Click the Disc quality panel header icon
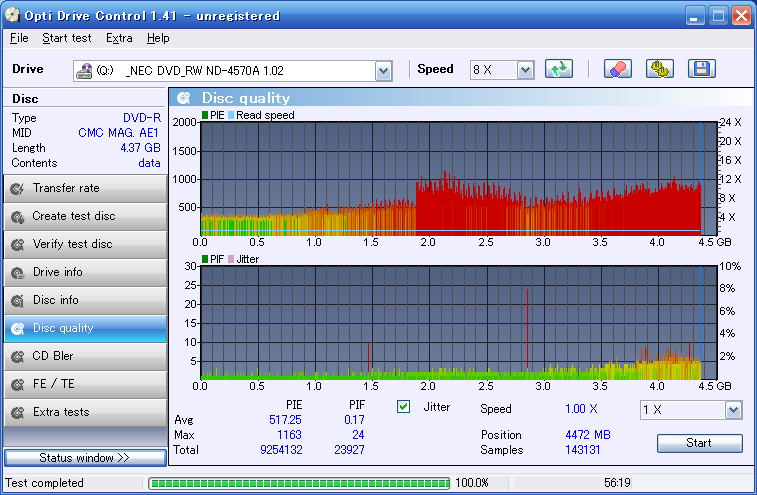This screenshot has width=757, height=495. click(183, 98)
